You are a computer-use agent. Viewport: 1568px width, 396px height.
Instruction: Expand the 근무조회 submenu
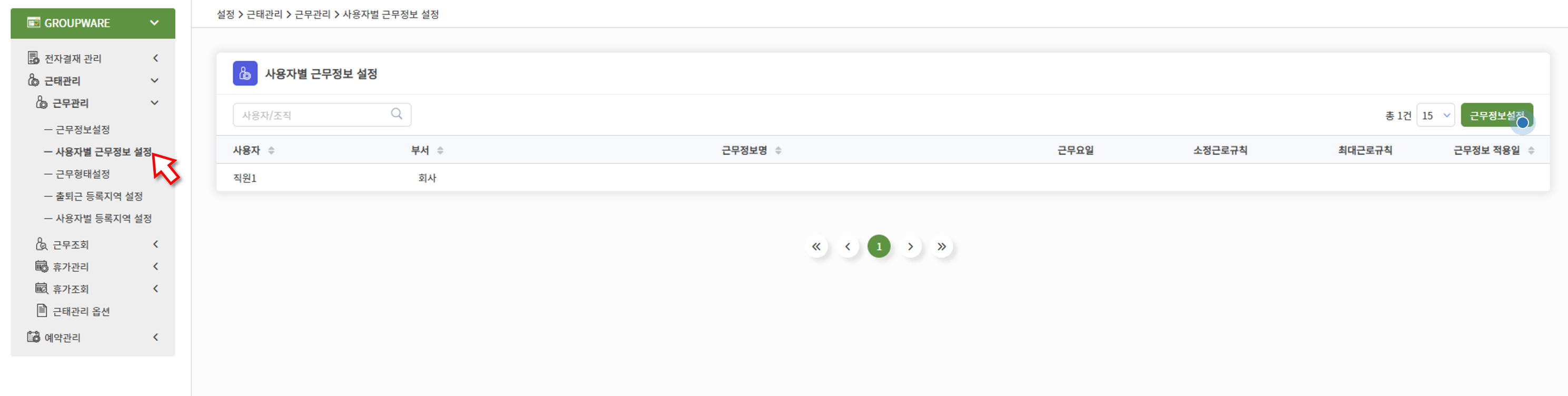pyautogui.click(x=156, y=244)
